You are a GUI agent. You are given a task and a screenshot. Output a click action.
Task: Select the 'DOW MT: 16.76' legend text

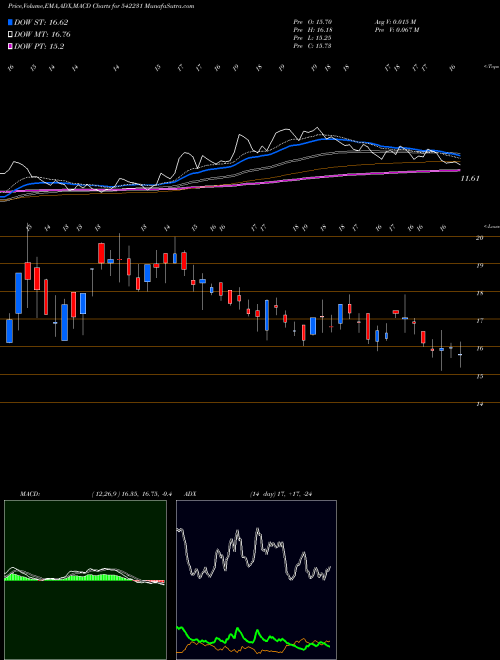click(x=42, y=35)
